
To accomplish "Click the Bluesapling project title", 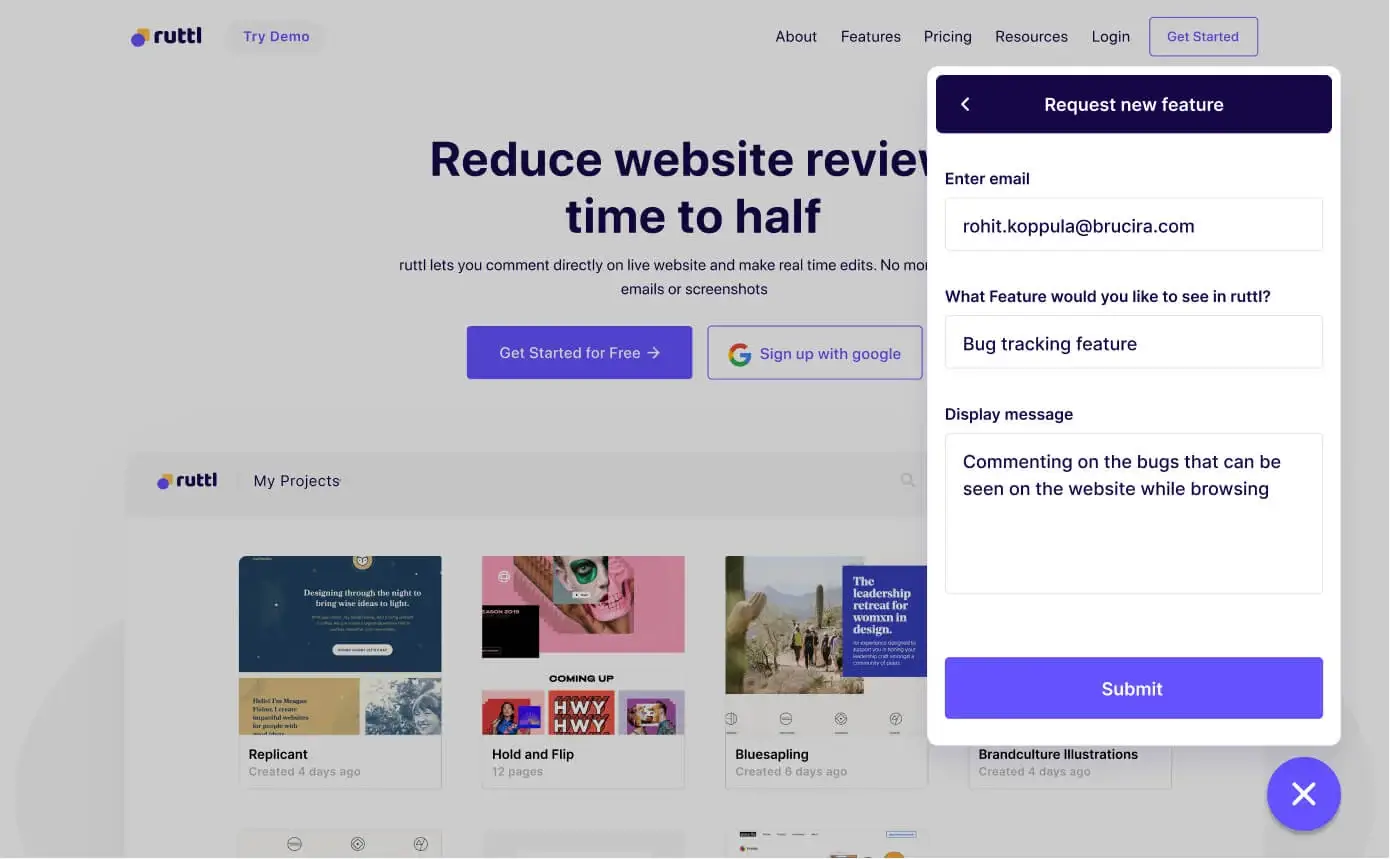I will (772, 754).
